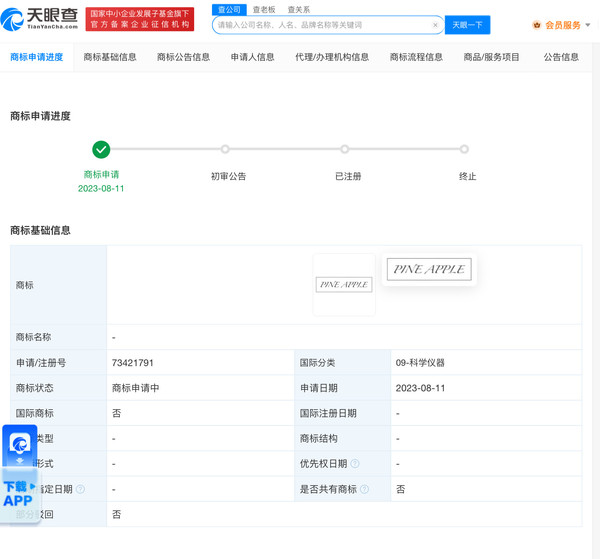Select the 查老板 search tab
This screenshot has width=600, height=559.
(264, 10)
